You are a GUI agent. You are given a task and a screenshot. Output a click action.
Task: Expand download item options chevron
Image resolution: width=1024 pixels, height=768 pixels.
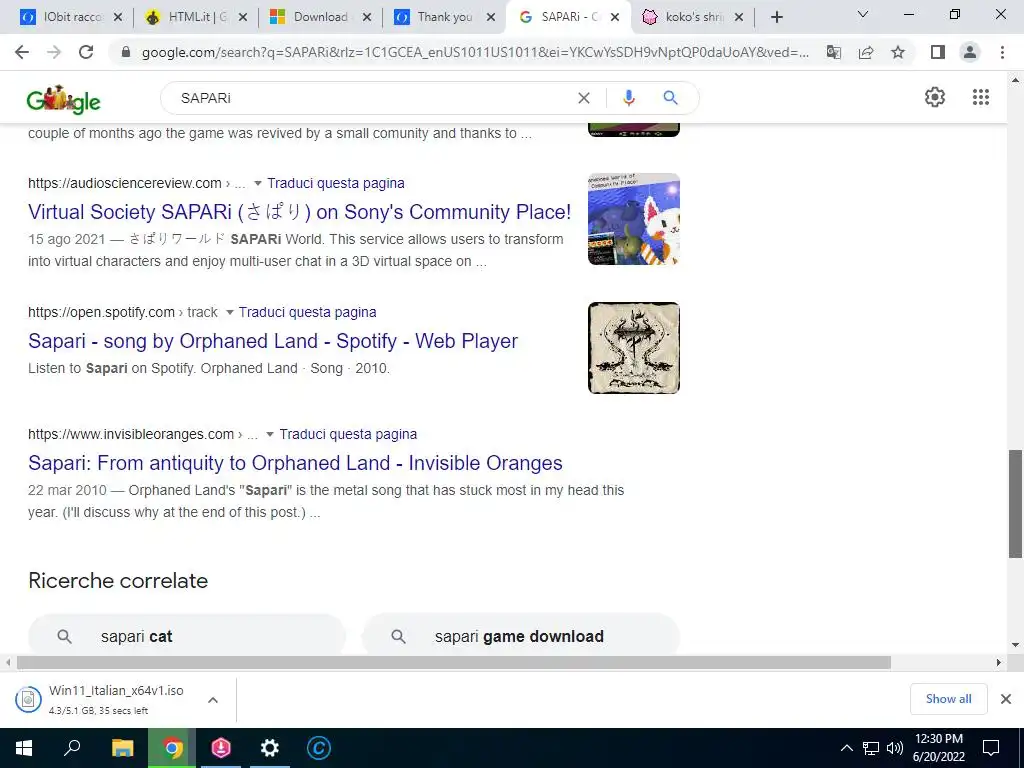point(212,699)
